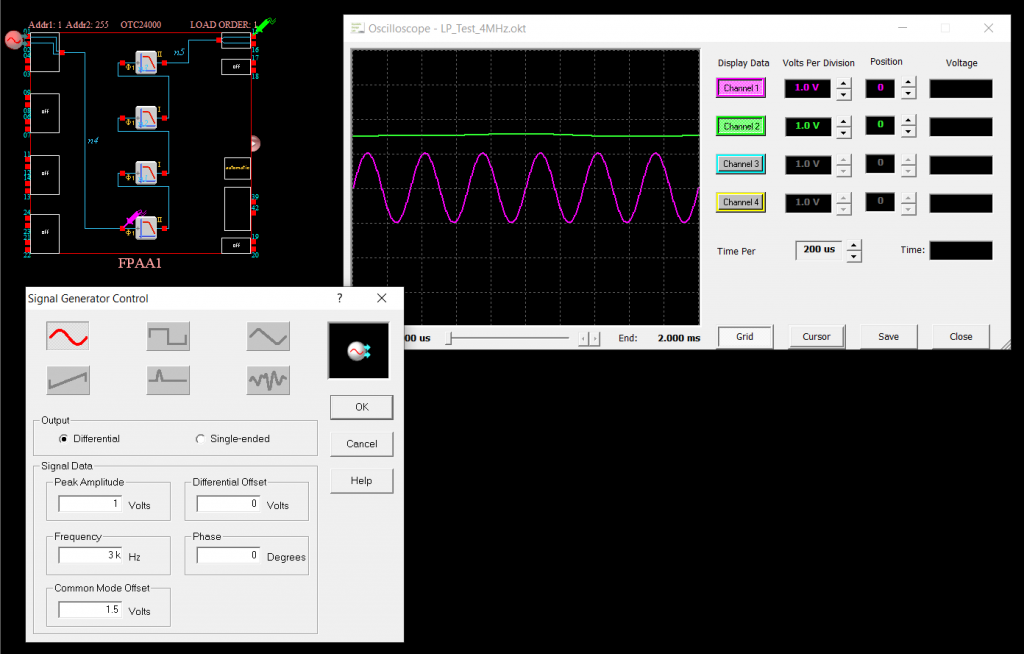This screenshot has width=1024, height=654.
Task: Pick the sawtooth ramp waveform
Action: point(68,380)
